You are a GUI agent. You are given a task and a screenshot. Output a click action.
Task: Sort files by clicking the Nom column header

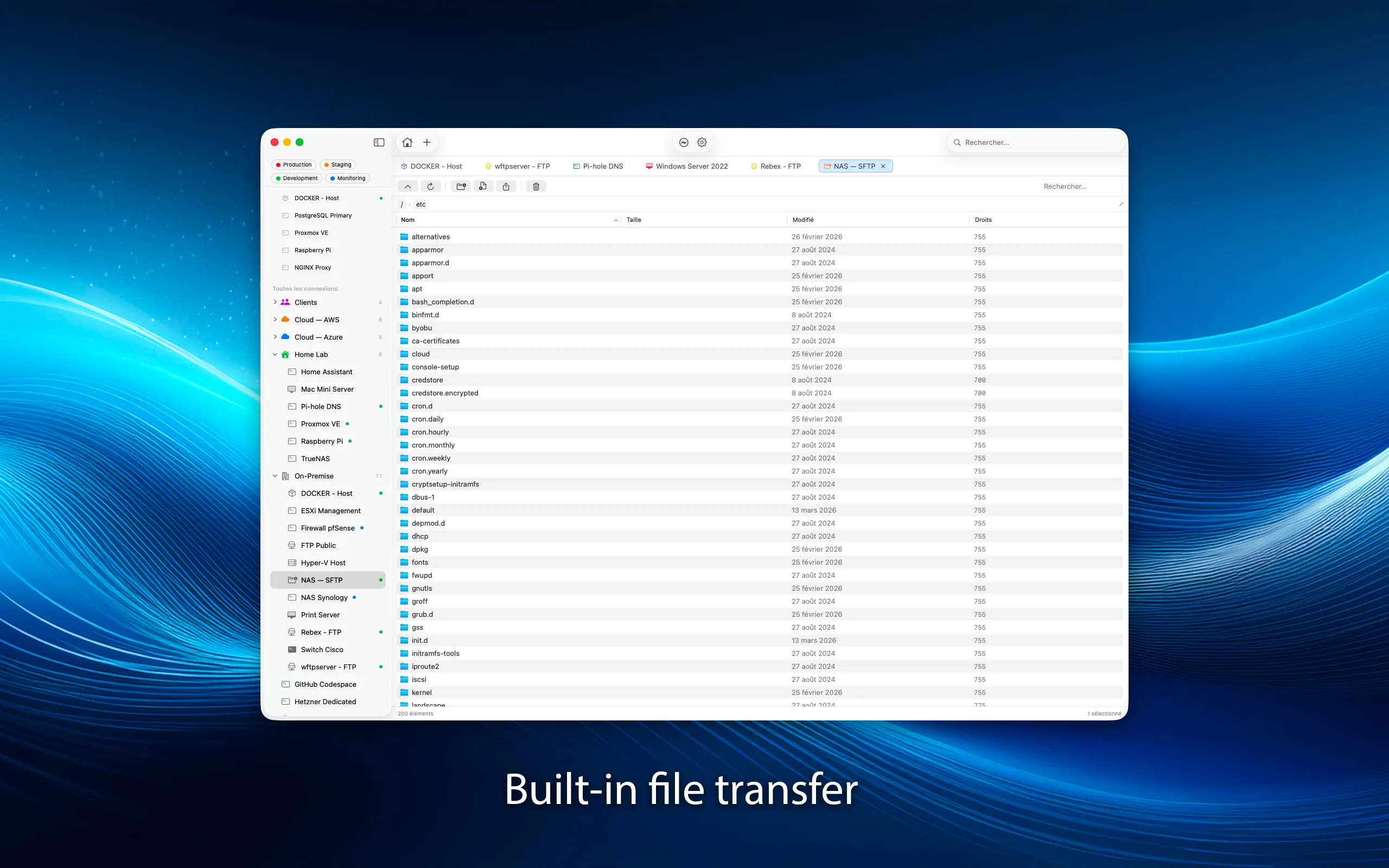click(407, 219)
